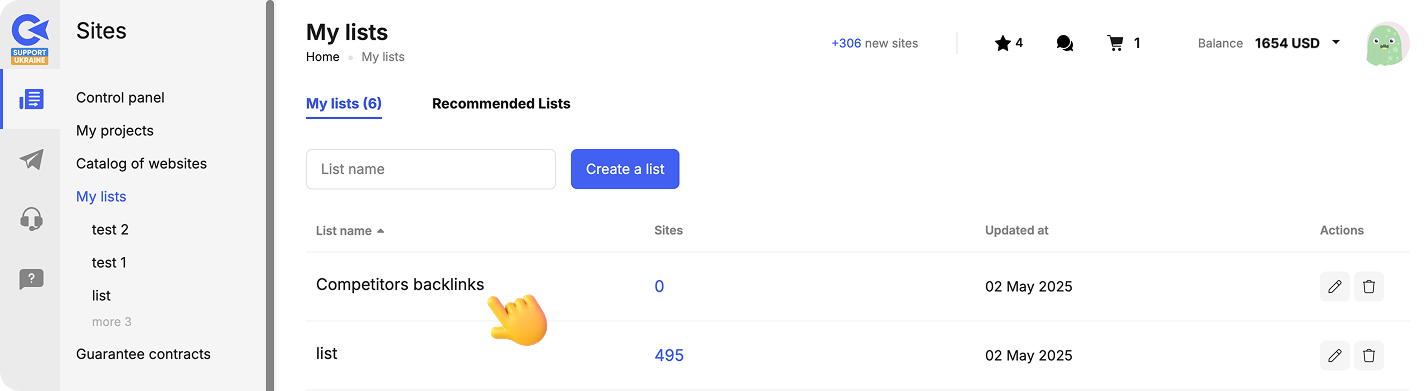Click trash icon for the 'list' row
The image size is (1426, 391).
(x=1369, y=355)
